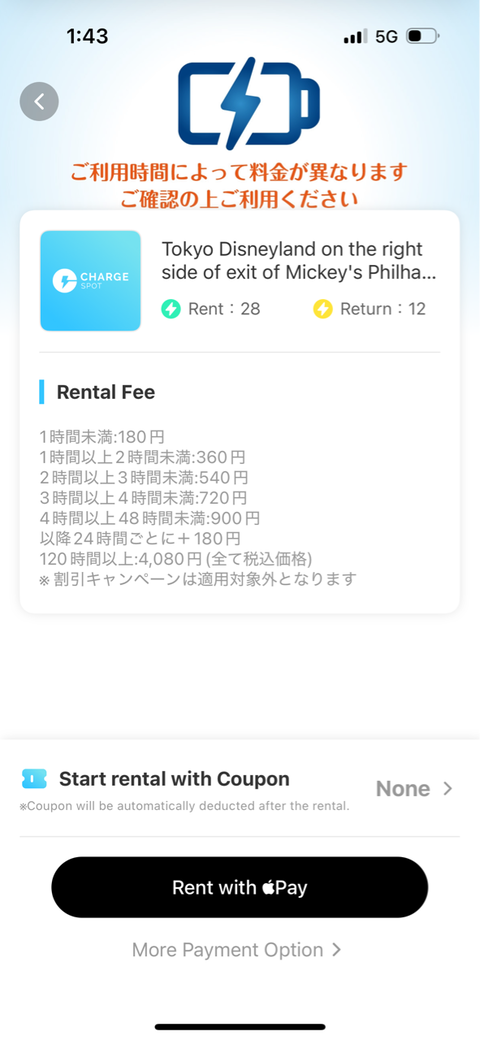Tap the Return: 12 count text
This screenshot has width=480, height=1040.
point(383,308)
